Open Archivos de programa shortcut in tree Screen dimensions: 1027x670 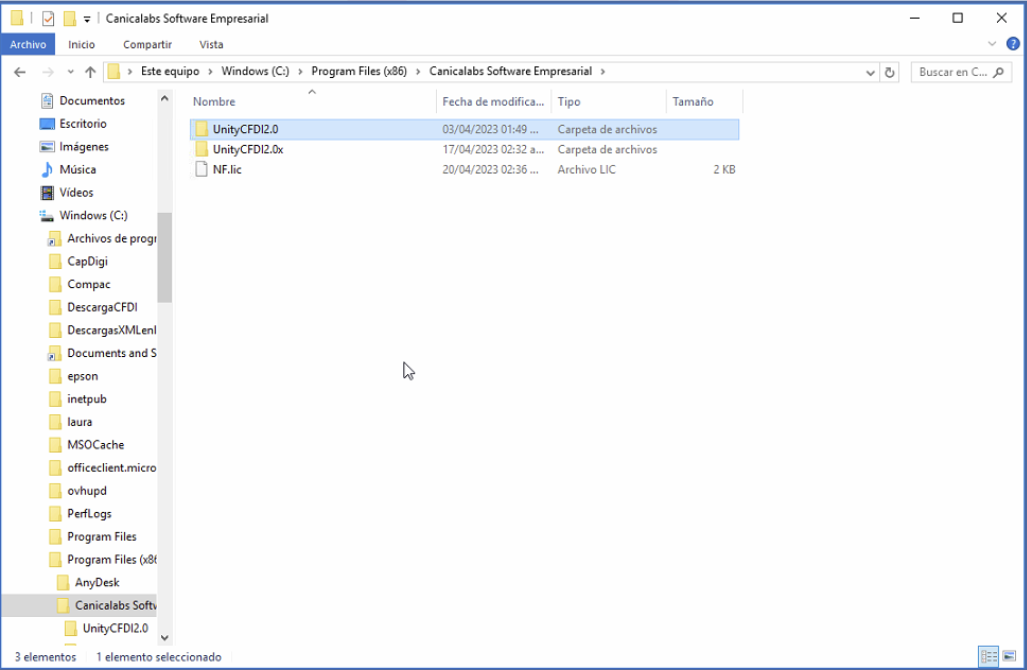111,238
